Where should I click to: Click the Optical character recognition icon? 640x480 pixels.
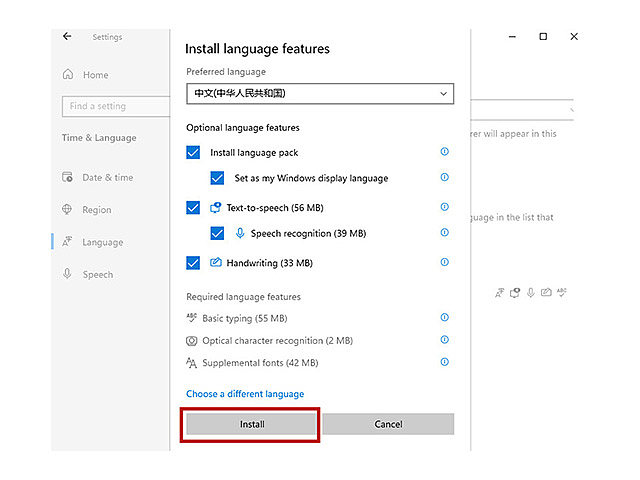191,340
